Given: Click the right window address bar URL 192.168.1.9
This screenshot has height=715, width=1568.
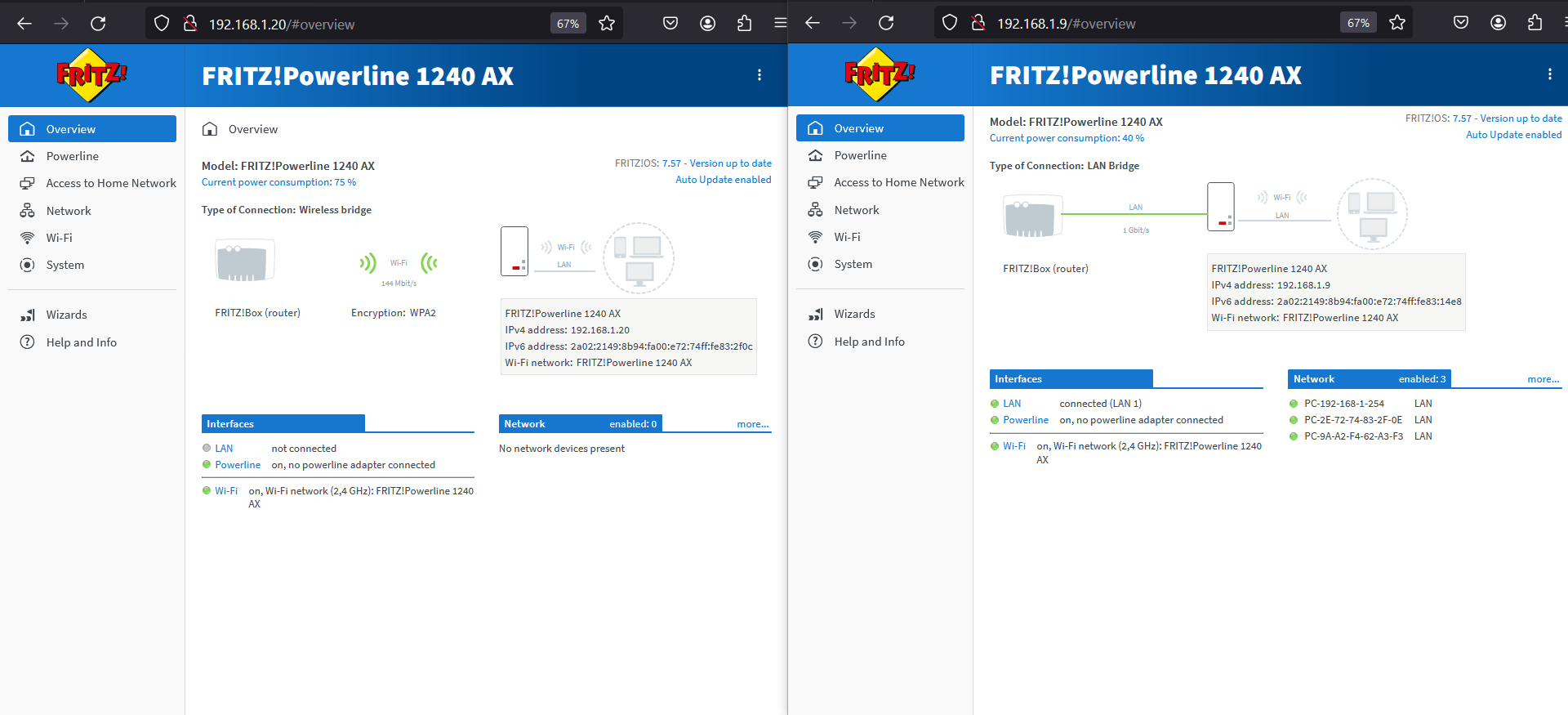Looking at the screenshot, I should [1066, 24].
